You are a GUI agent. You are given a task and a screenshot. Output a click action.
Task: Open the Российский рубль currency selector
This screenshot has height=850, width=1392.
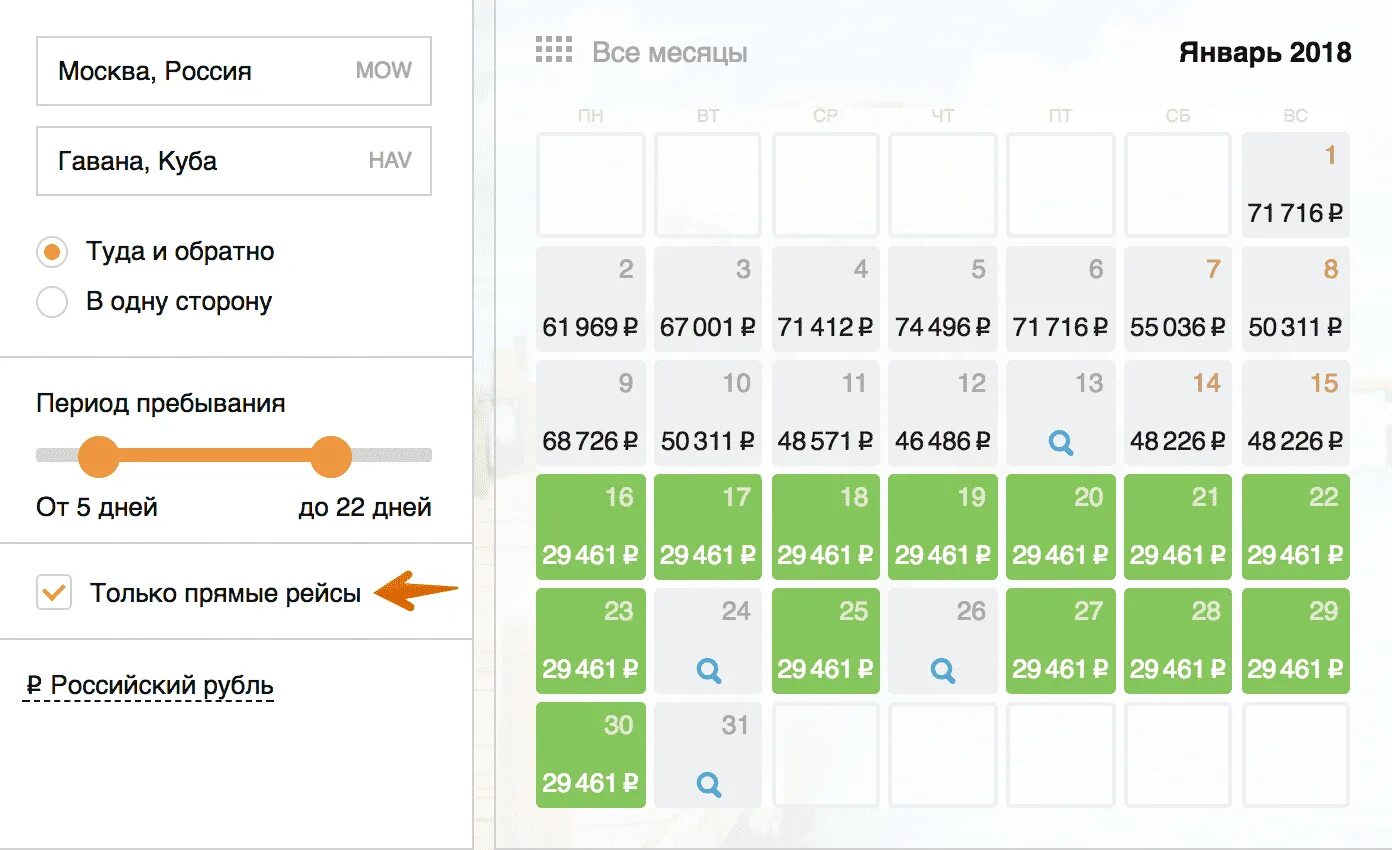pyautogui.click(x=149, y=686)
